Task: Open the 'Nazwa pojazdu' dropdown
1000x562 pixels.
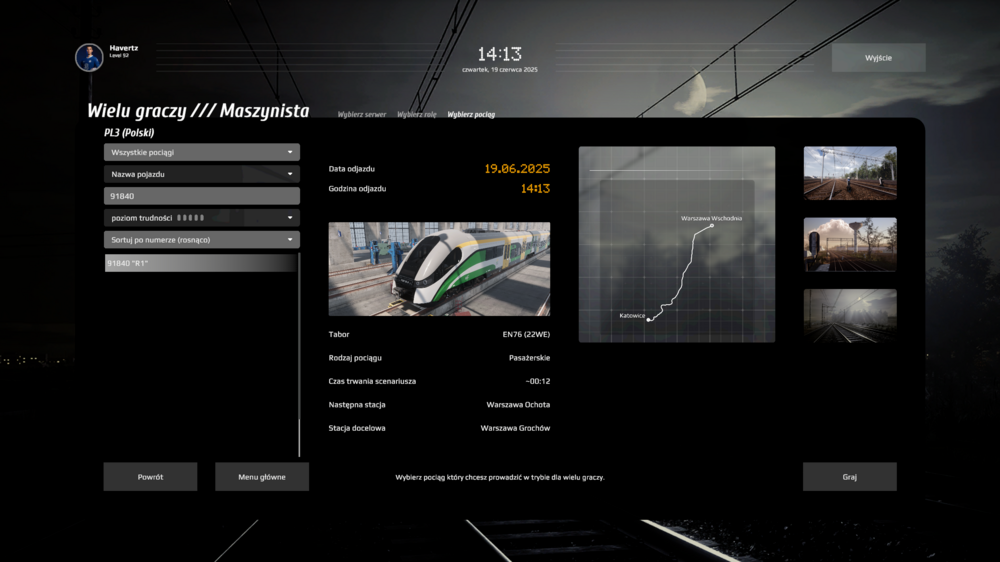Action: click(x=201, y=174)
